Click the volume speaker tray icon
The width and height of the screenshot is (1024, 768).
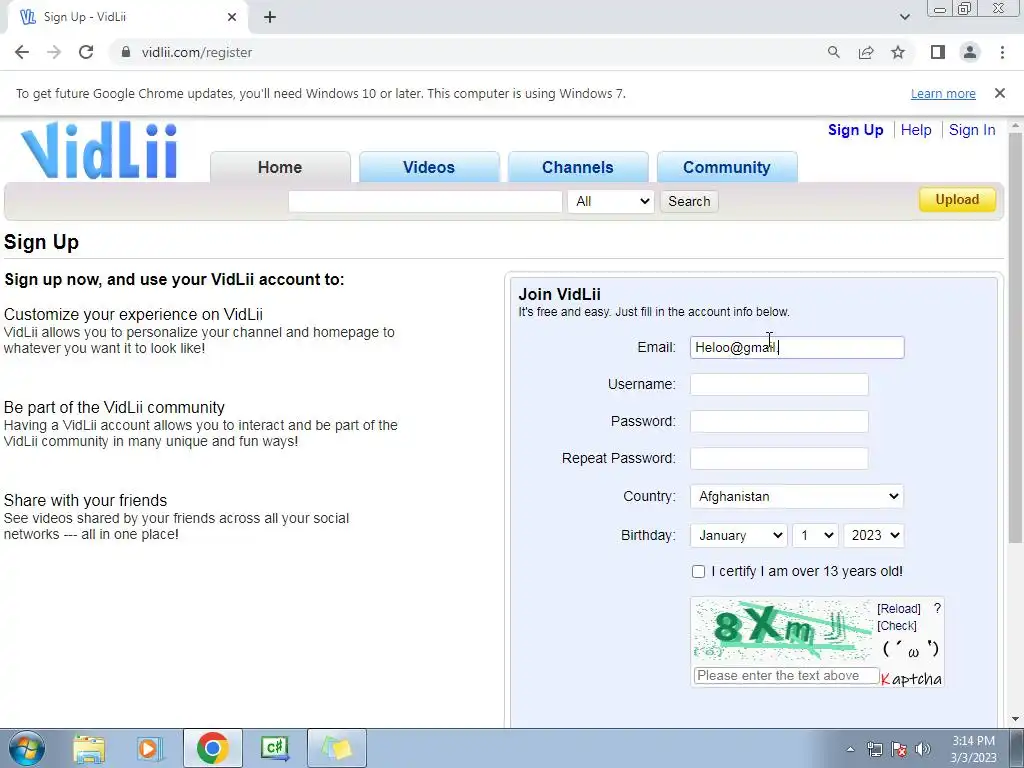coord(922,749)
